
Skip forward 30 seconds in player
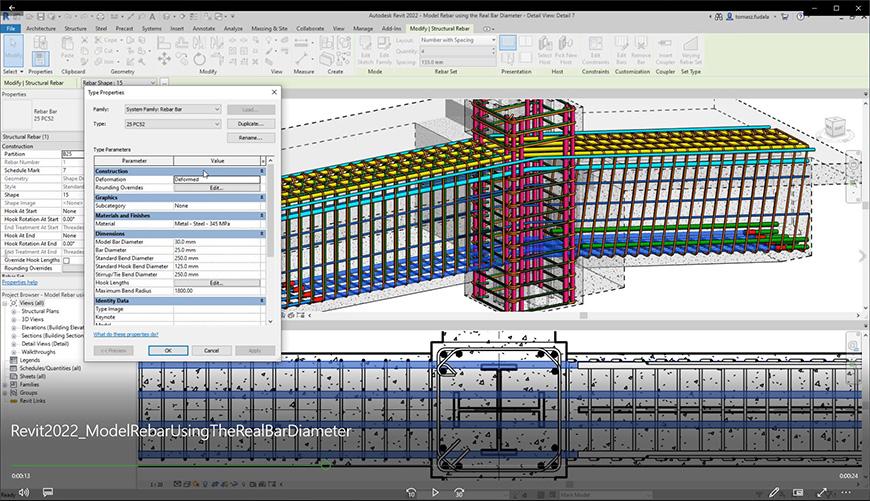tap(459, 492)
